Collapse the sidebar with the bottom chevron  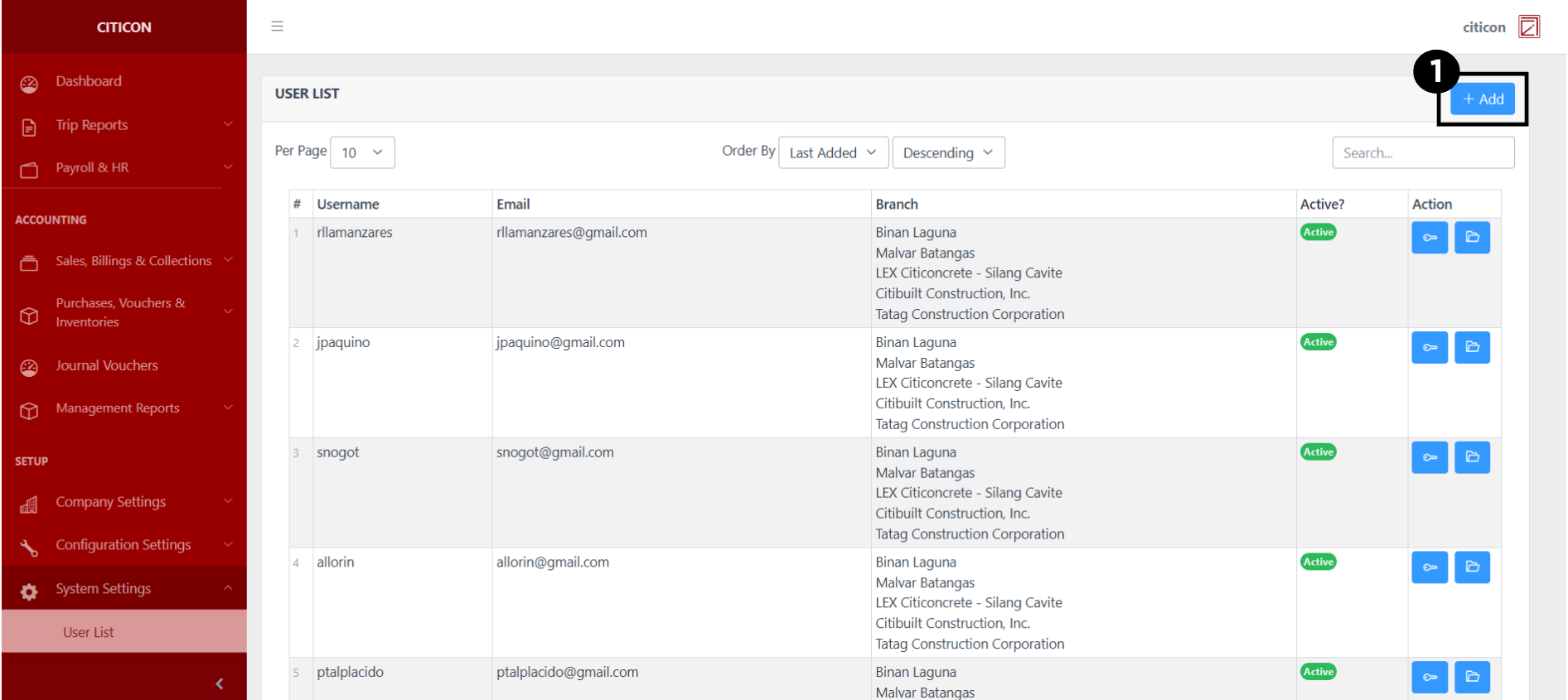point(220,683)
